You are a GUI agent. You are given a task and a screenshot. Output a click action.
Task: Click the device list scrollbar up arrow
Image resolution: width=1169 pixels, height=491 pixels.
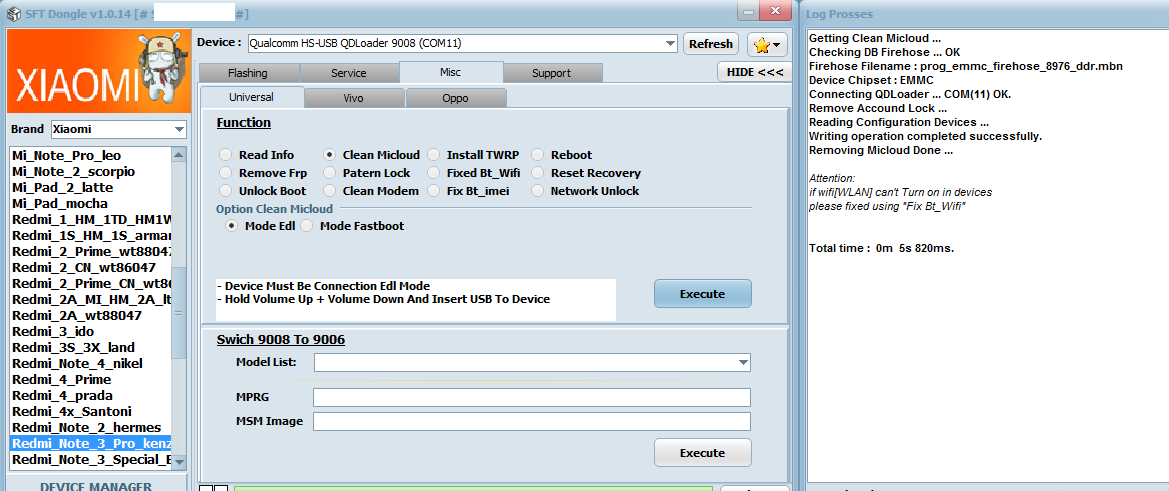tap(178, 154)
